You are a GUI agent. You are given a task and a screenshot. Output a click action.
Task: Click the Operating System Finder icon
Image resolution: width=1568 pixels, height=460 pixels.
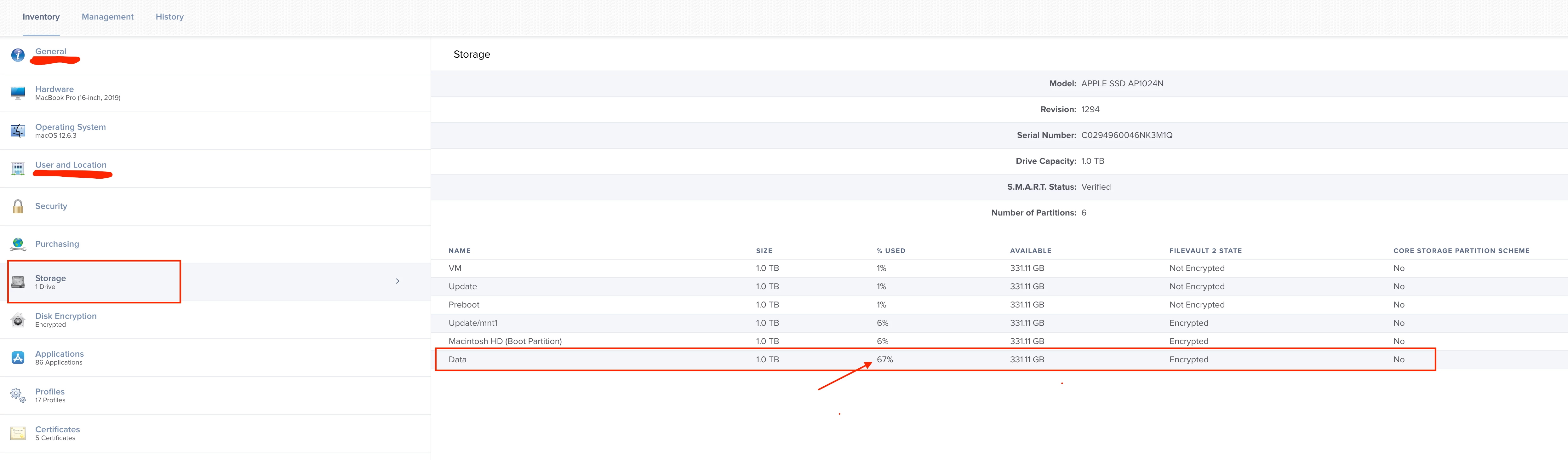[18, 131]
